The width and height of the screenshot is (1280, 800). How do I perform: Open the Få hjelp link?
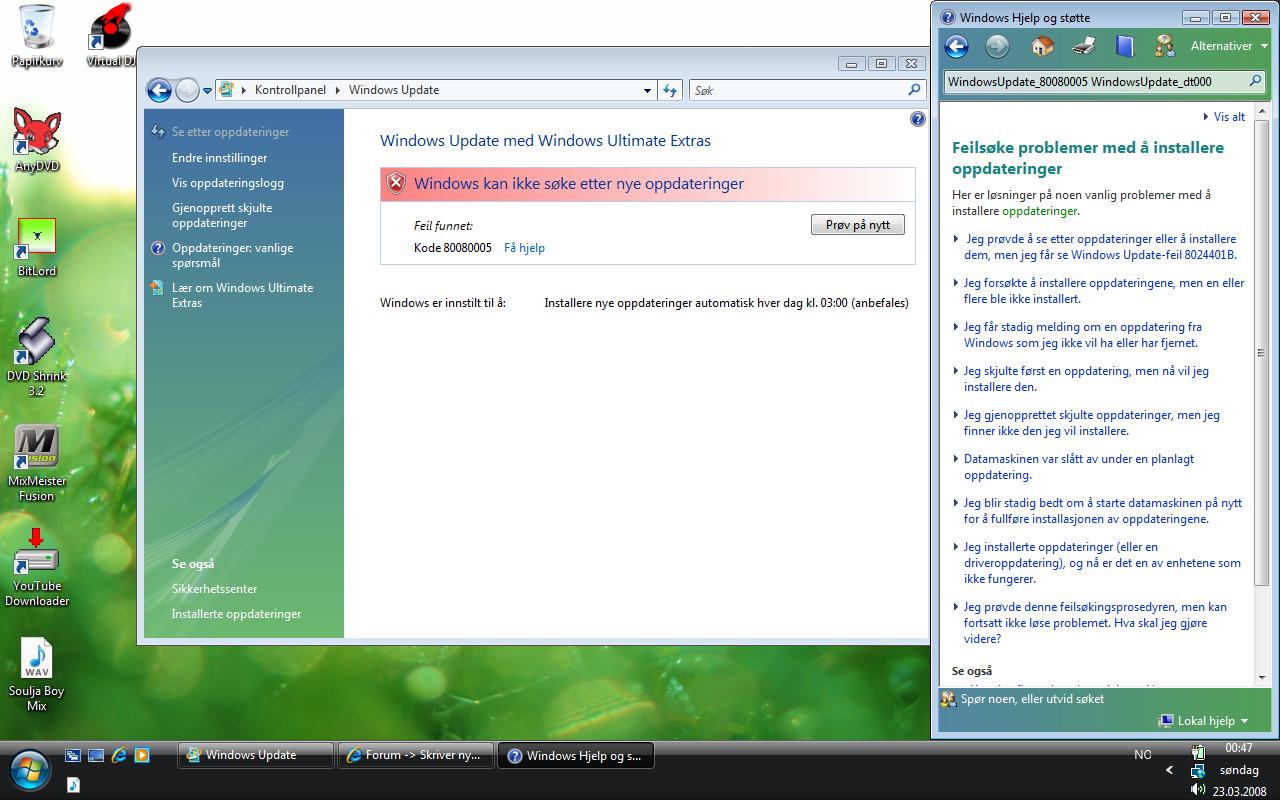point(524,248)
